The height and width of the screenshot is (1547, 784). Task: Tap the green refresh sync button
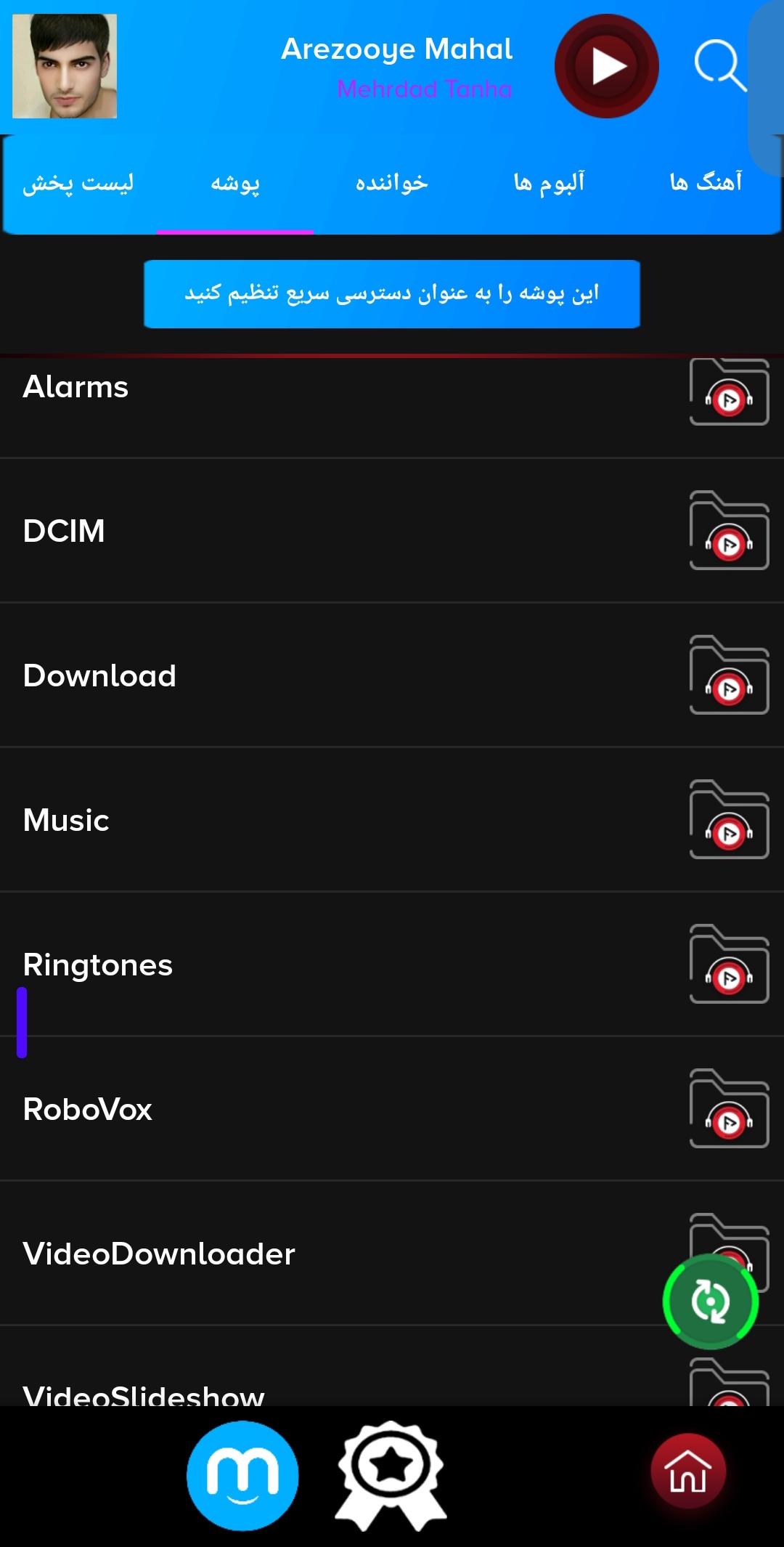click(x=711, y=1302)
